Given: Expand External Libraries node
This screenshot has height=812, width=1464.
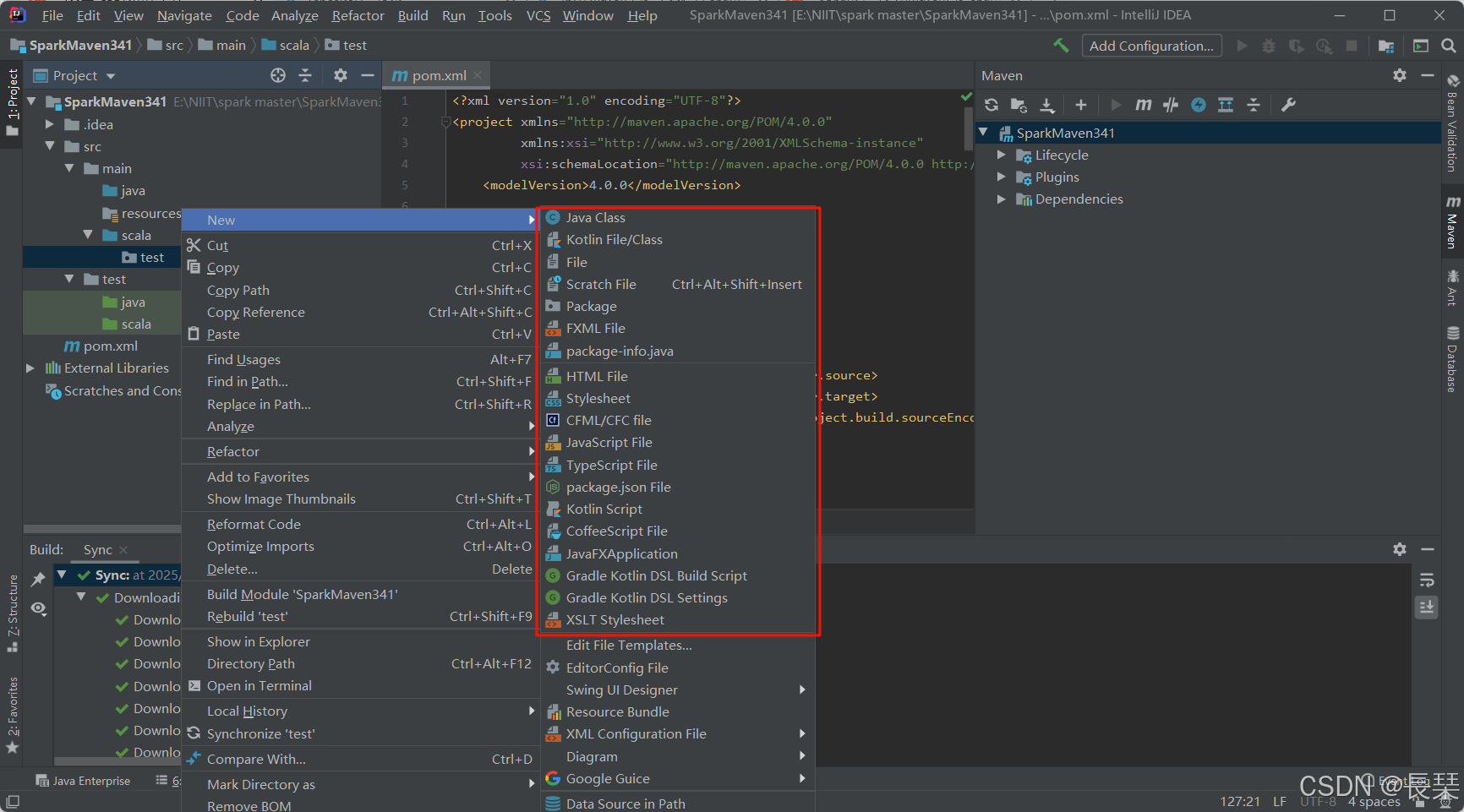Looking at the screenshot, I should [x=30, y=368].
